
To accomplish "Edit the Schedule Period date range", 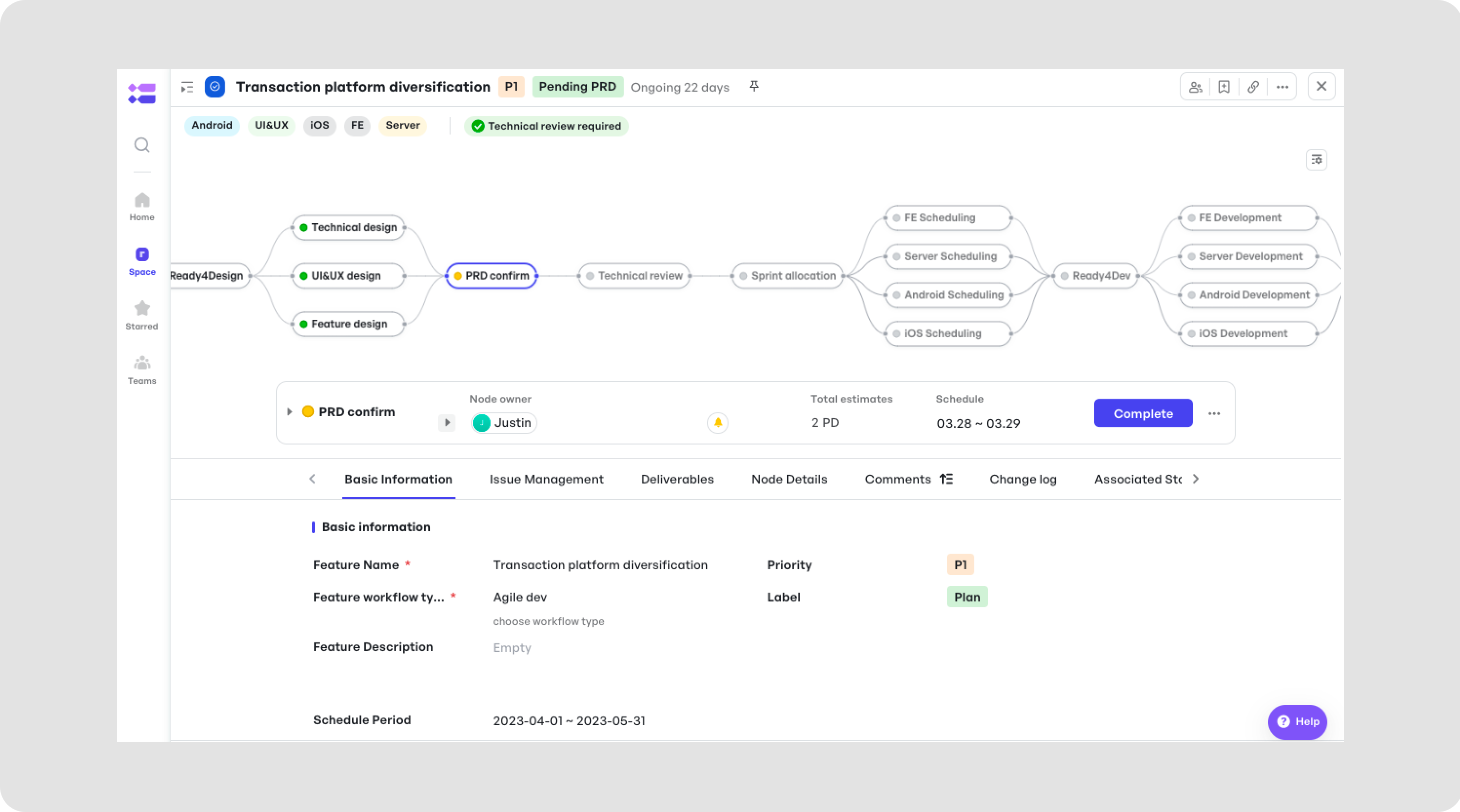I will pos(569,721).
